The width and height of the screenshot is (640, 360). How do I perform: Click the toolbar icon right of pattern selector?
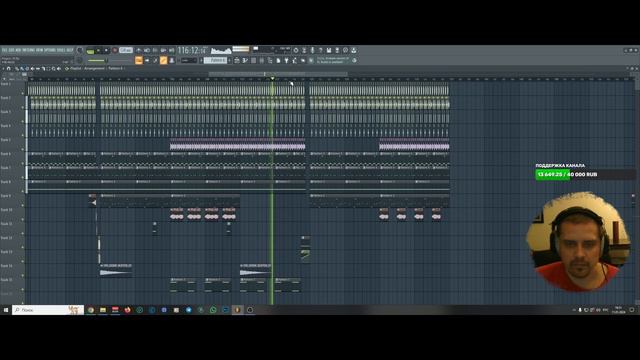(237, 60)
